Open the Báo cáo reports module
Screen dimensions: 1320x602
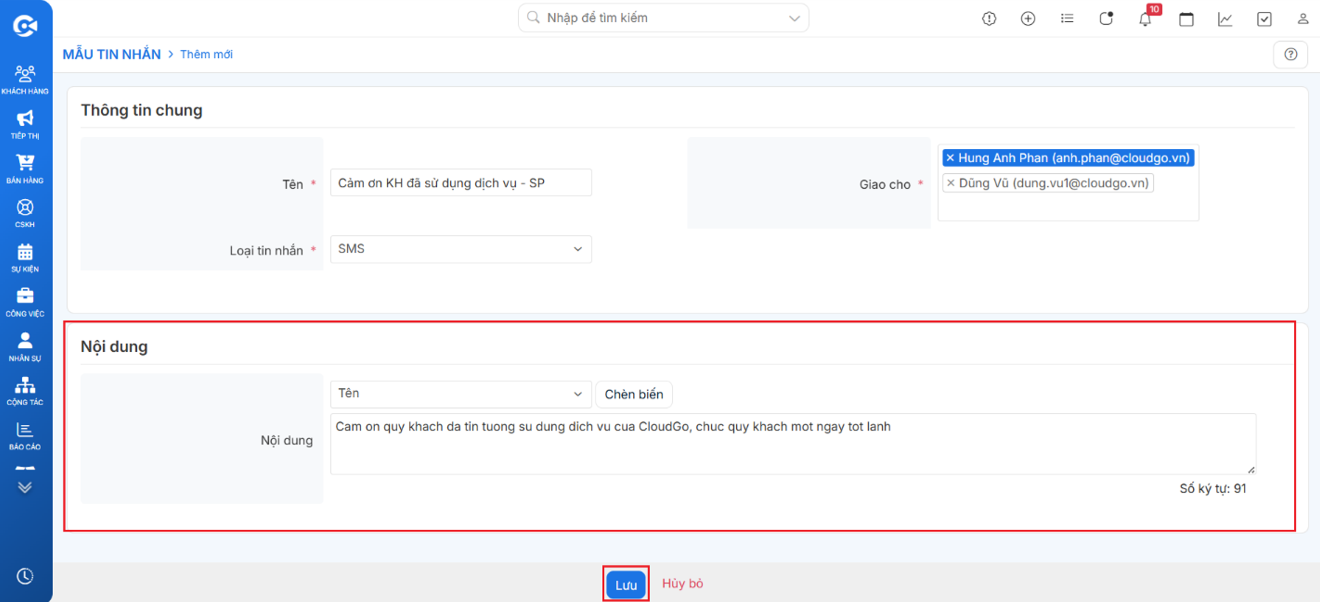click(25, 436)
